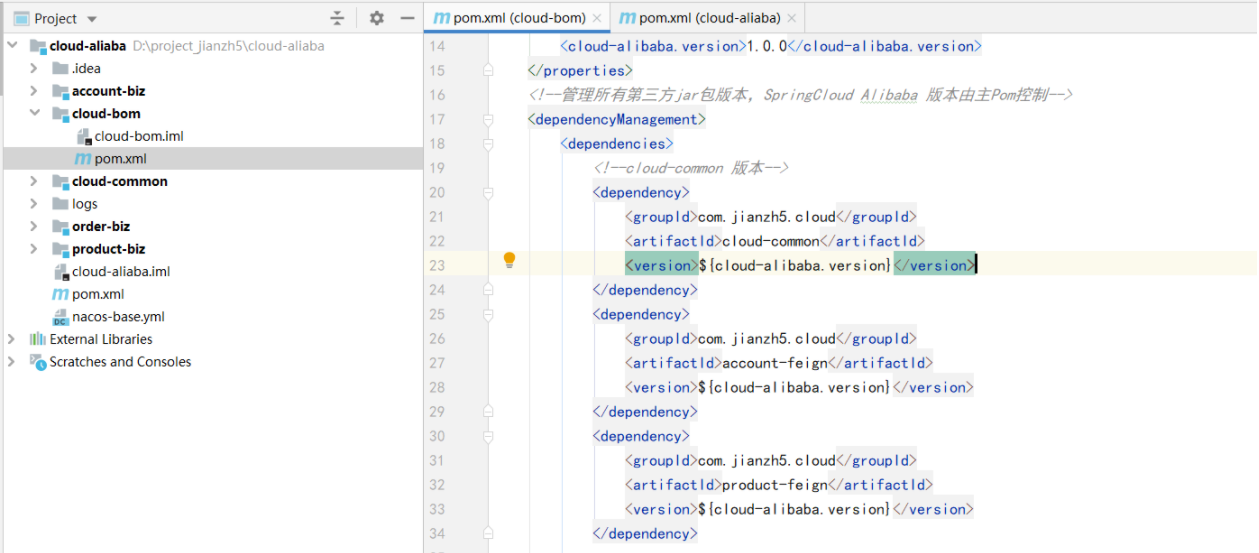Click 1.0.0 version value on line 14
The image size is (1259, 553).
point(768,46)
